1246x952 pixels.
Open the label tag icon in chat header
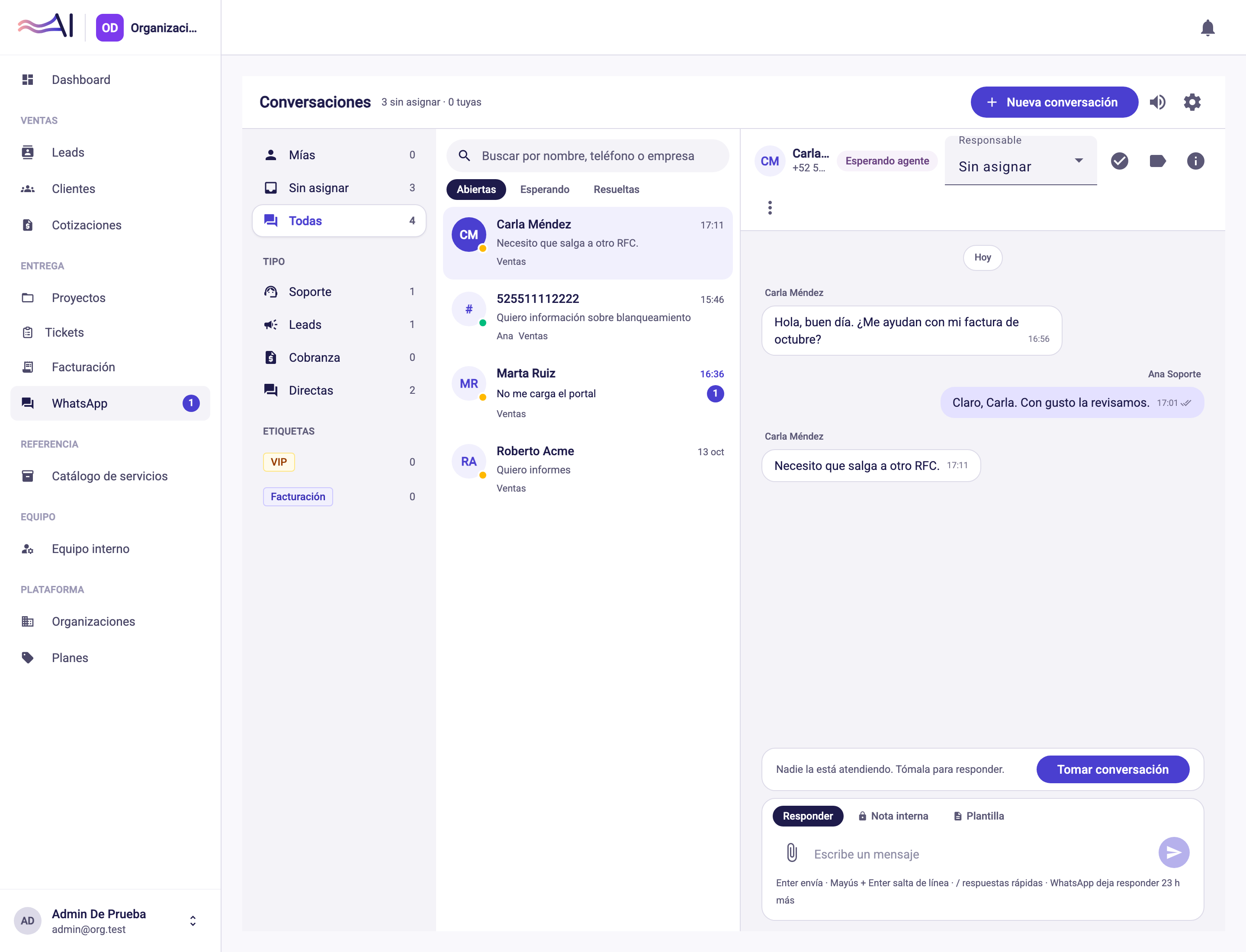click(1157, 161)
